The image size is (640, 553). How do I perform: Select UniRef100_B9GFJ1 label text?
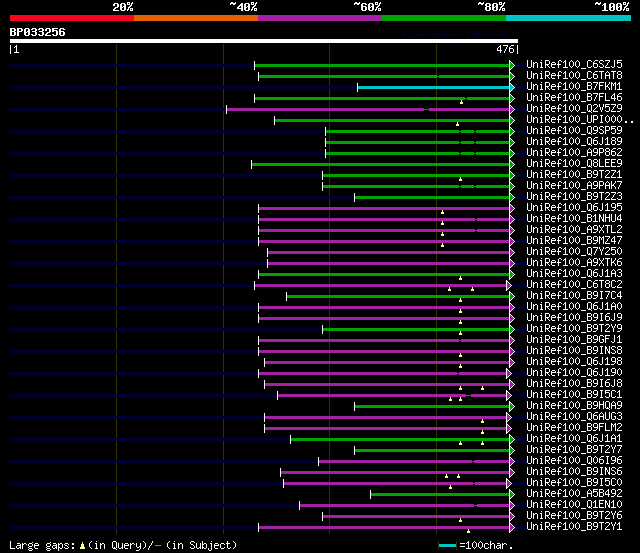tap(574, 340)
